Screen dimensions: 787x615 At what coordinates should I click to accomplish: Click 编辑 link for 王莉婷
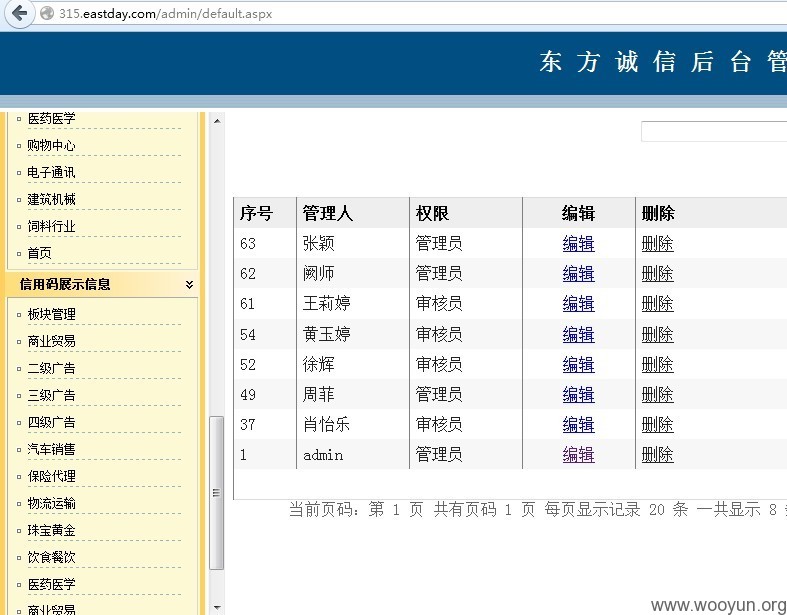pyautogui.click(x=578, y=304)
